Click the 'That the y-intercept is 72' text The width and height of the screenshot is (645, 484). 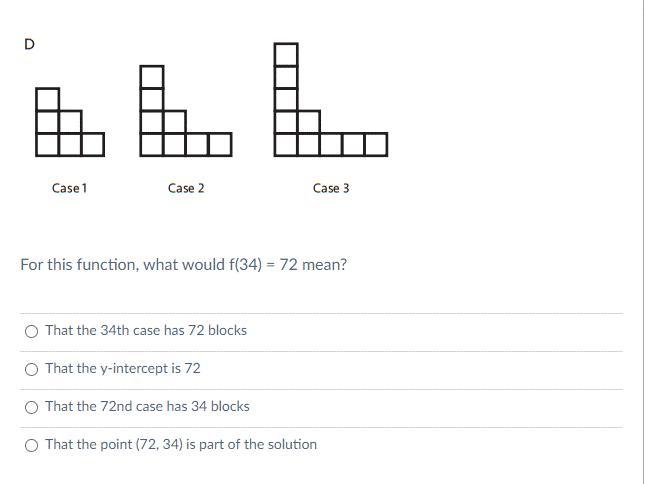point(123,368)
